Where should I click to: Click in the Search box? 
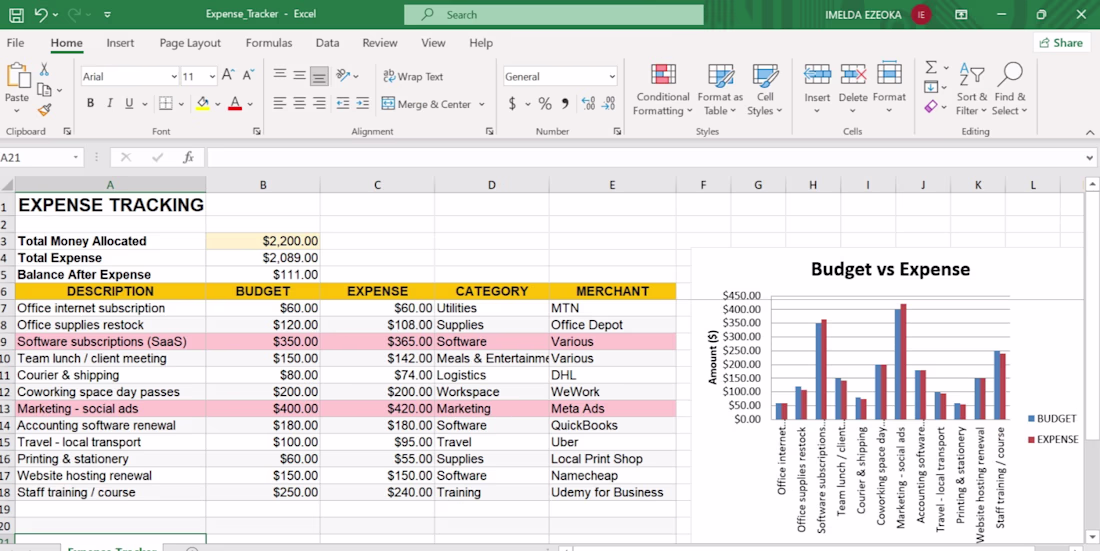[x=554, y=14]
